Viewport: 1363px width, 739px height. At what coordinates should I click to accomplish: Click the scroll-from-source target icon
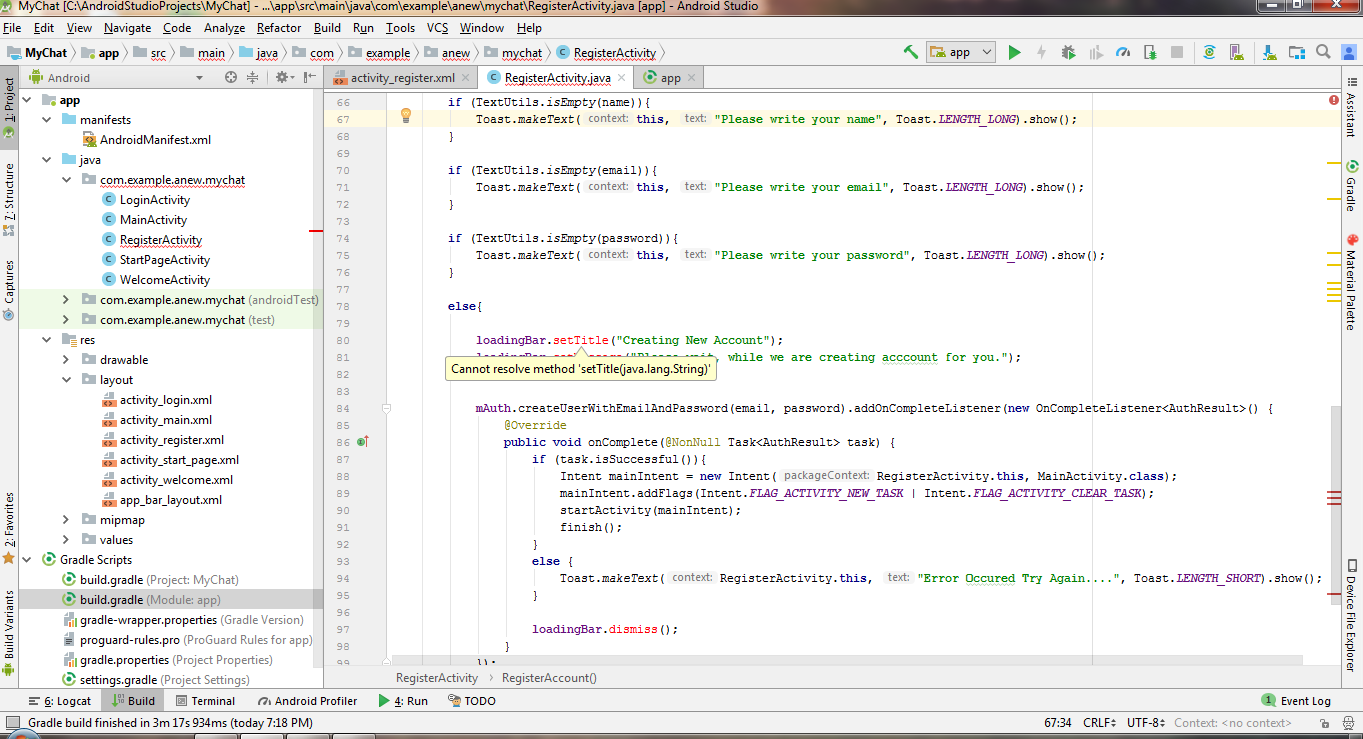coord(231,77)
